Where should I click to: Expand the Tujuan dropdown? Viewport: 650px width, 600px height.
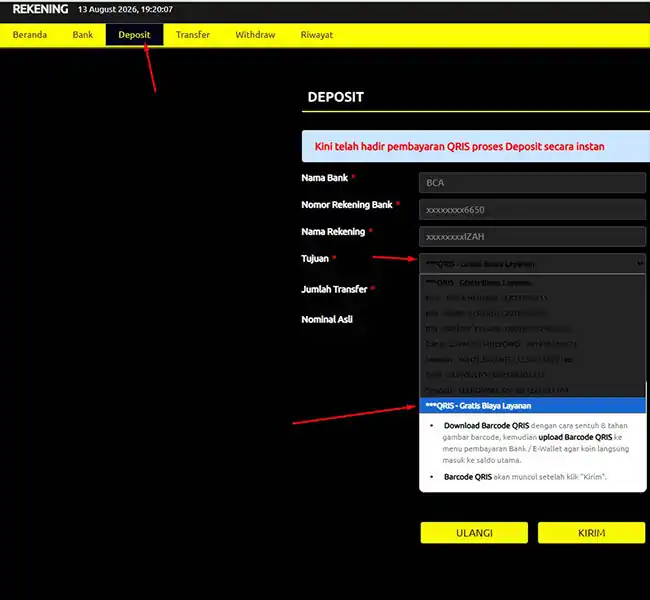(532, 264)
